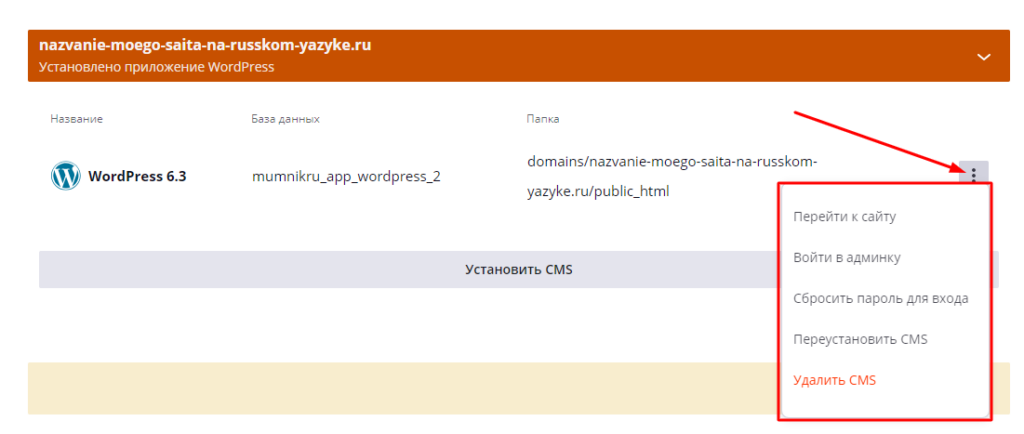Select 'Перейти к сайту' menu item
1024x434 pixels.
click(844, 217)
